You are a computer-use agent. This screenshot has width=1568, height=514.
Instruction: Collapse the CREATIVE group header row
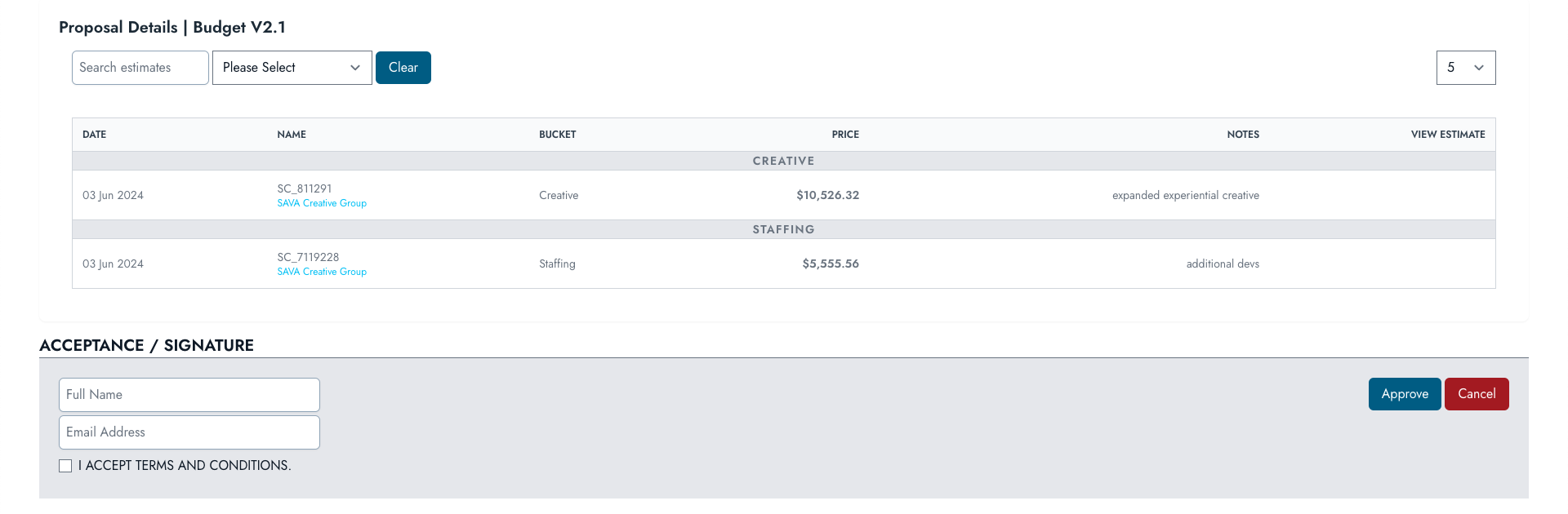coord(783,161)
